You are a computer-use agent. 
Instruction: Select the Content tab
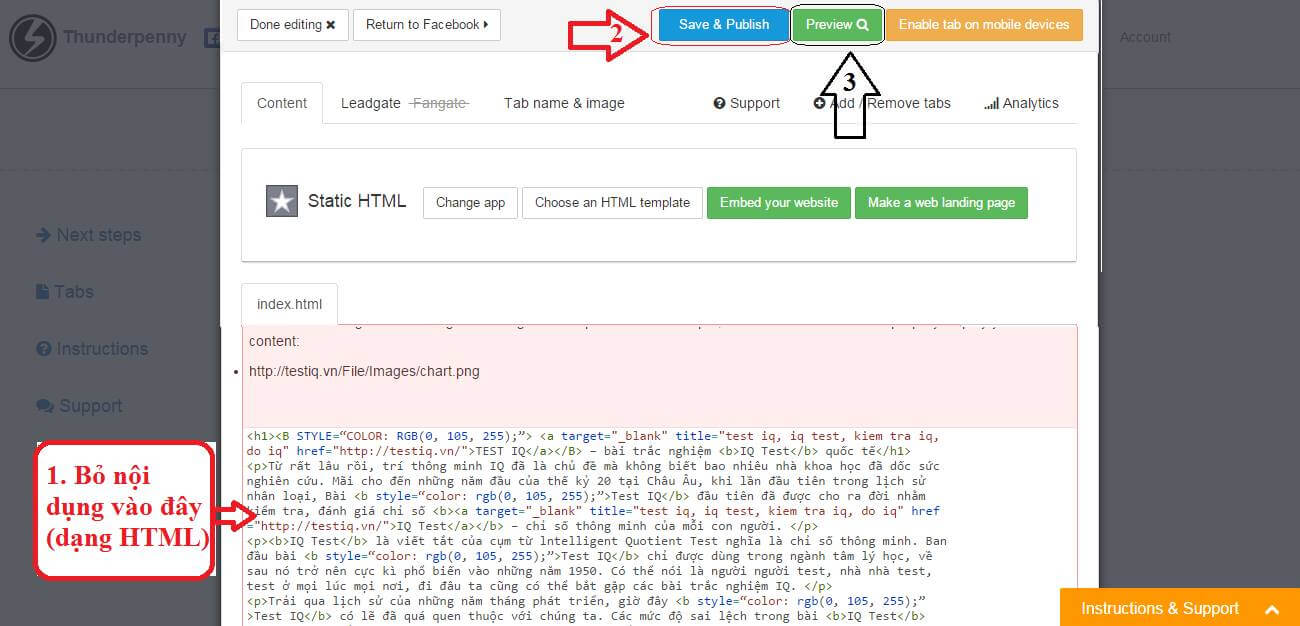click(x=282, y=103)
